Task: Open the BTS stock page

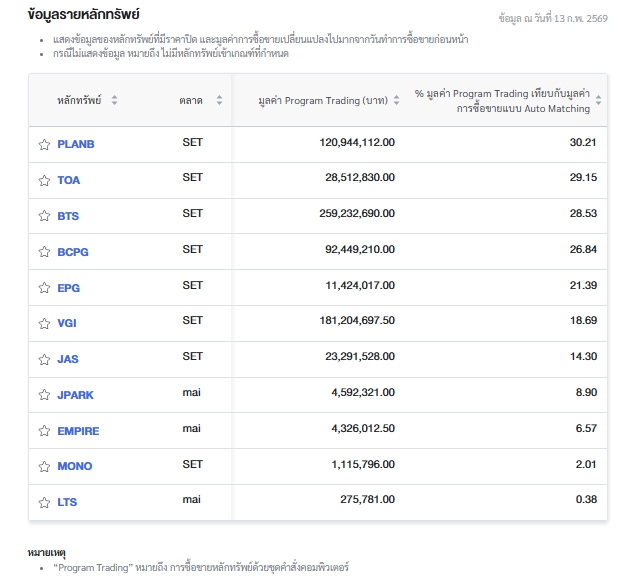Action: point(68,216)
